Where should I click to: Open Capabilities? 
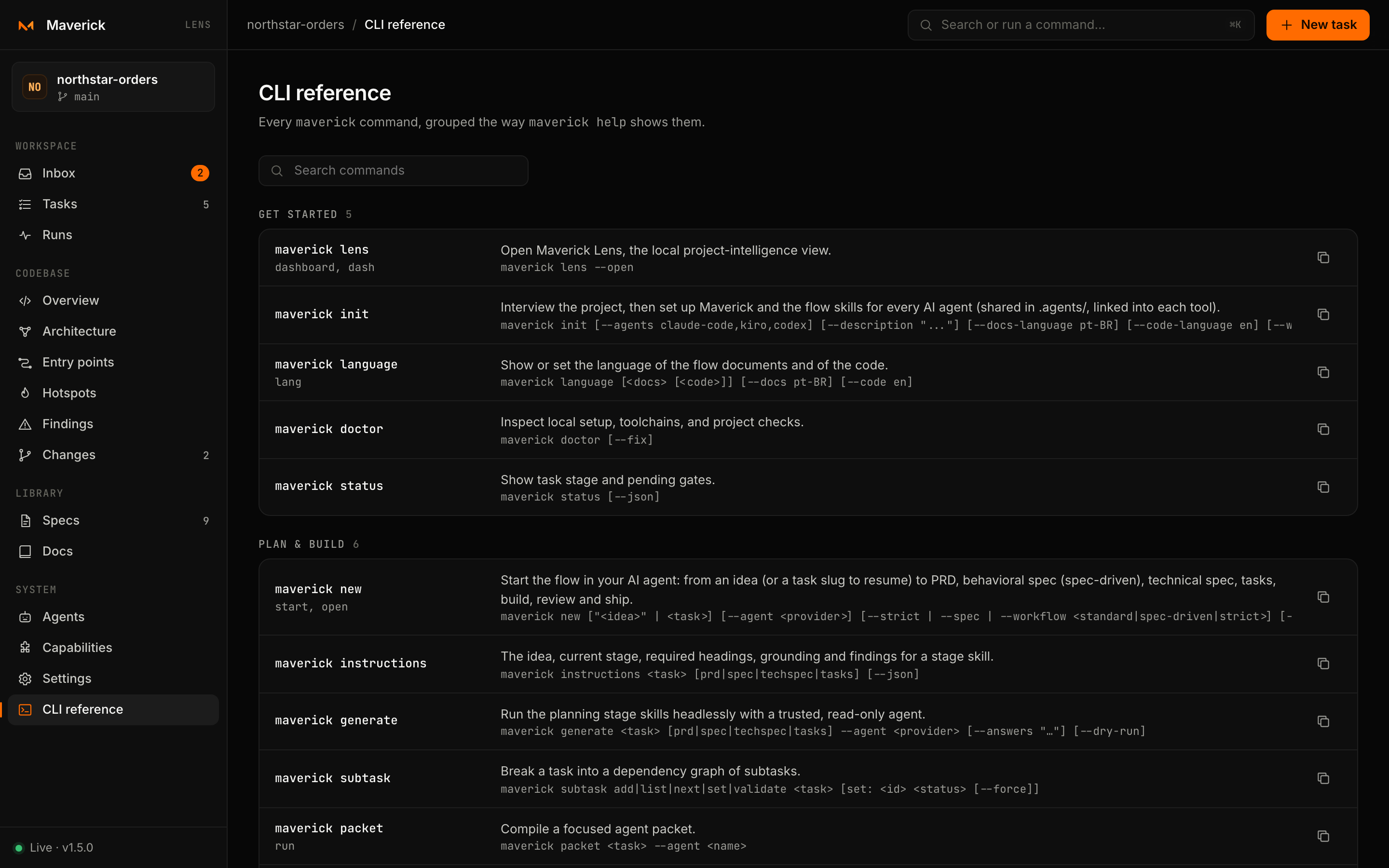[113, 648]
